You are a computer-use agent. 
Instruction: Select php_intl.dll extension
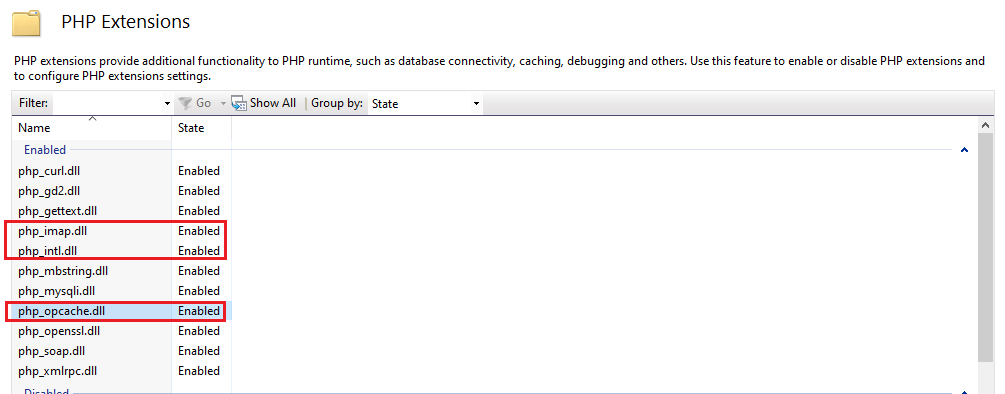pos(47,250)
